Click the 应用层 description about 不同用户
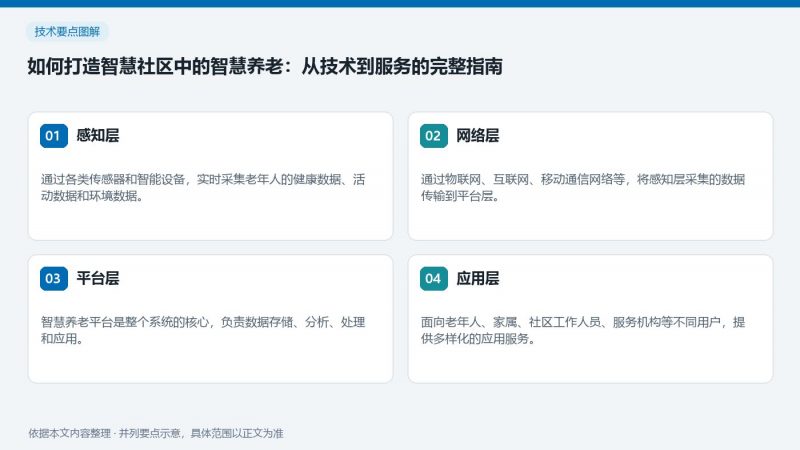This screenshot has height=450, width=800. click(x=583, y=331)
